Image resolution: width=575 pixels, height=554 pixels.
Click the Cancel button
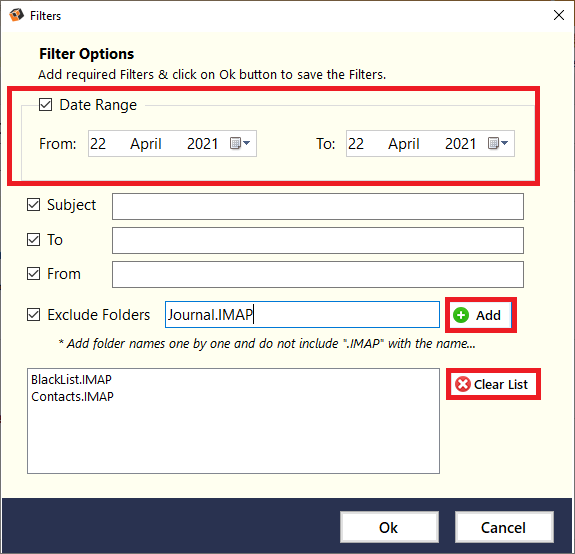point(504,527)
